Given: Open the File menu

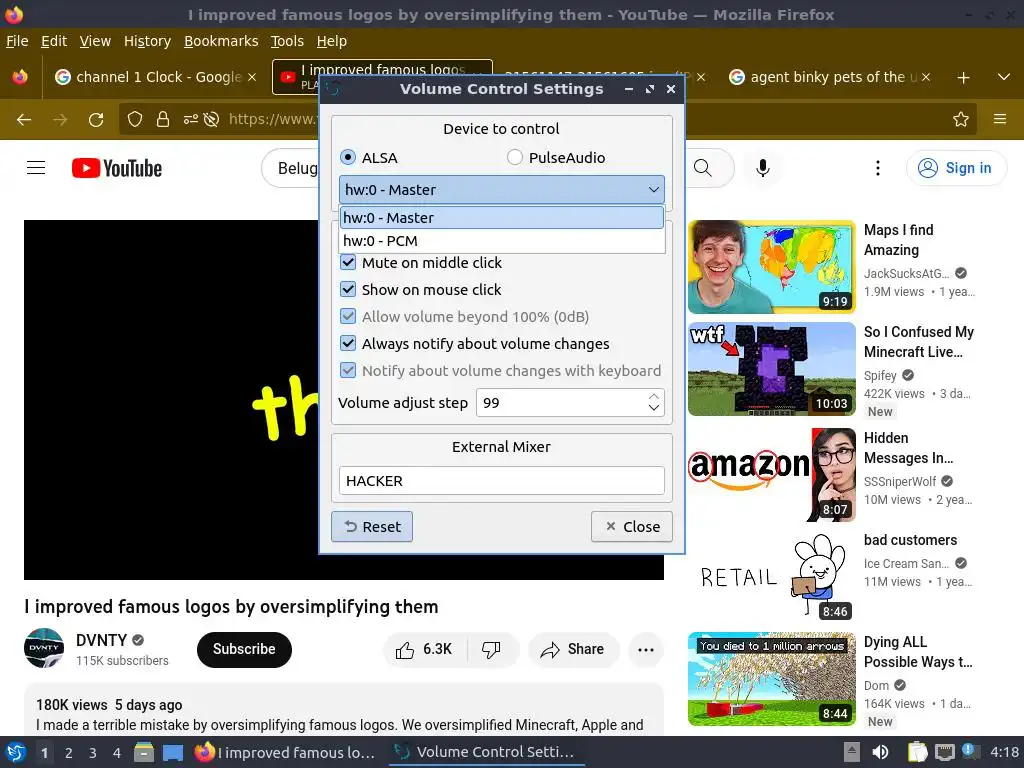Looking at the screenshot, I should point(17,41).
